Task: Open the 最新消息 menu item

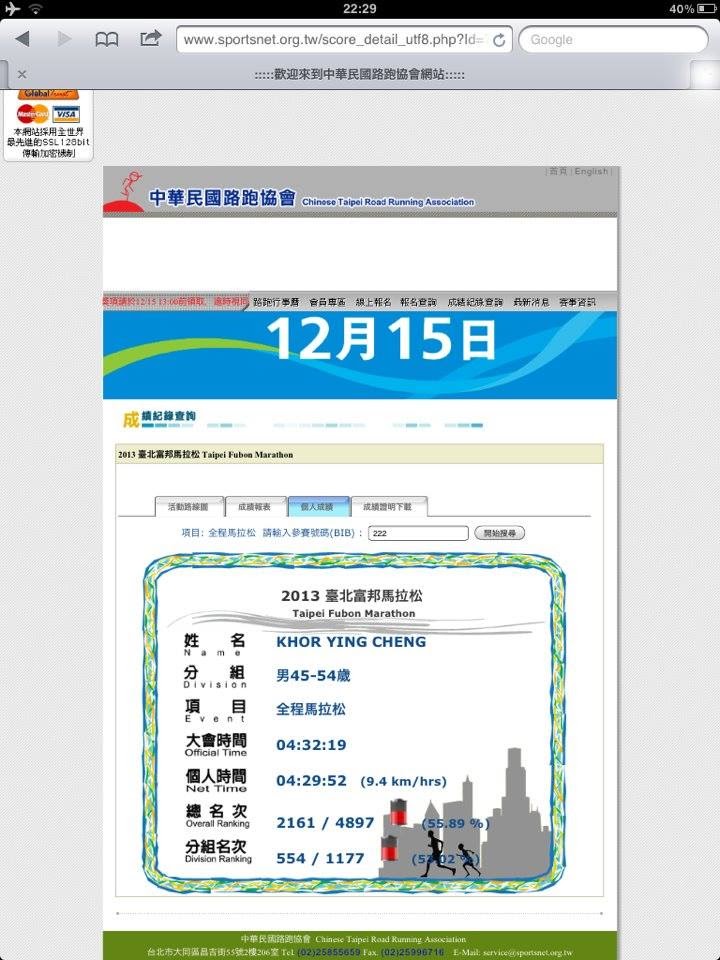Action: click(531, 302)
